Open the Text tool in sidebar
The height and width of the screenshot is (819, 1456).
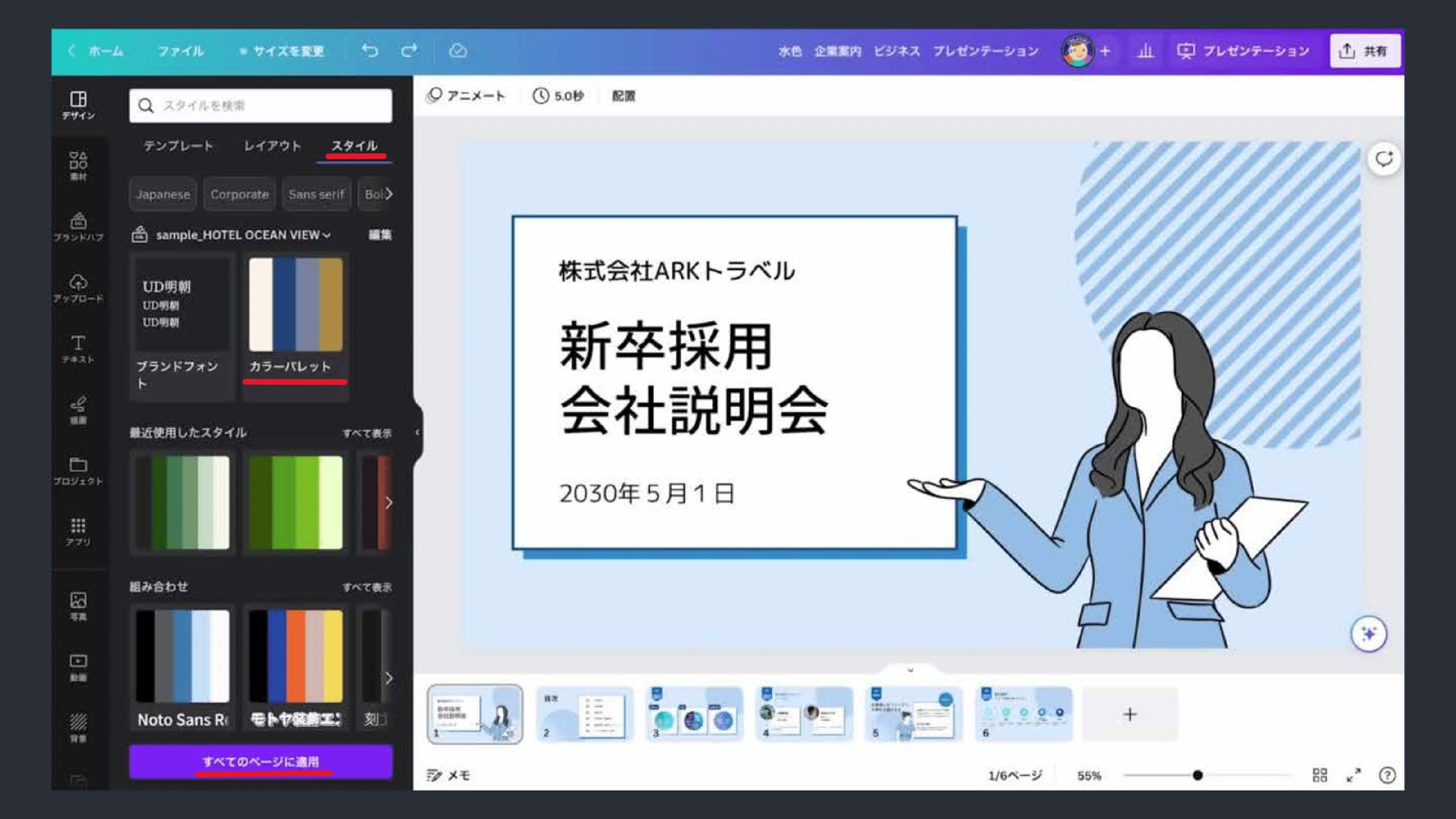click(x=78, y=349)
